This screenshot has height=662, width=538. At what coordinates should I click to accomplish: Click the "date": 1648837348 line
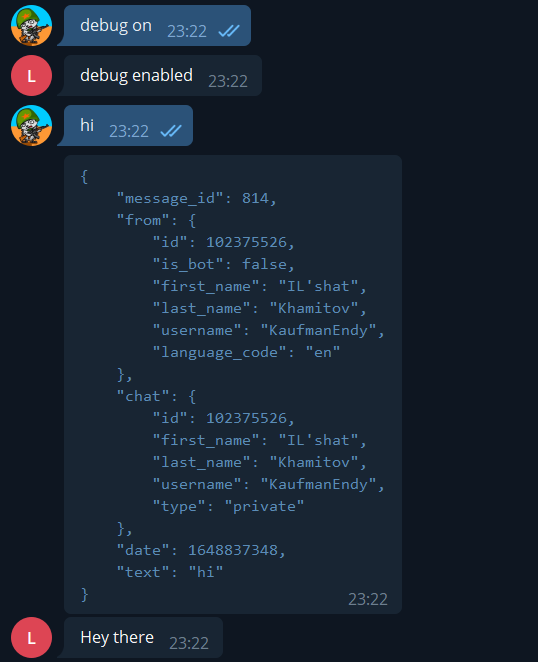click(201, 550)
